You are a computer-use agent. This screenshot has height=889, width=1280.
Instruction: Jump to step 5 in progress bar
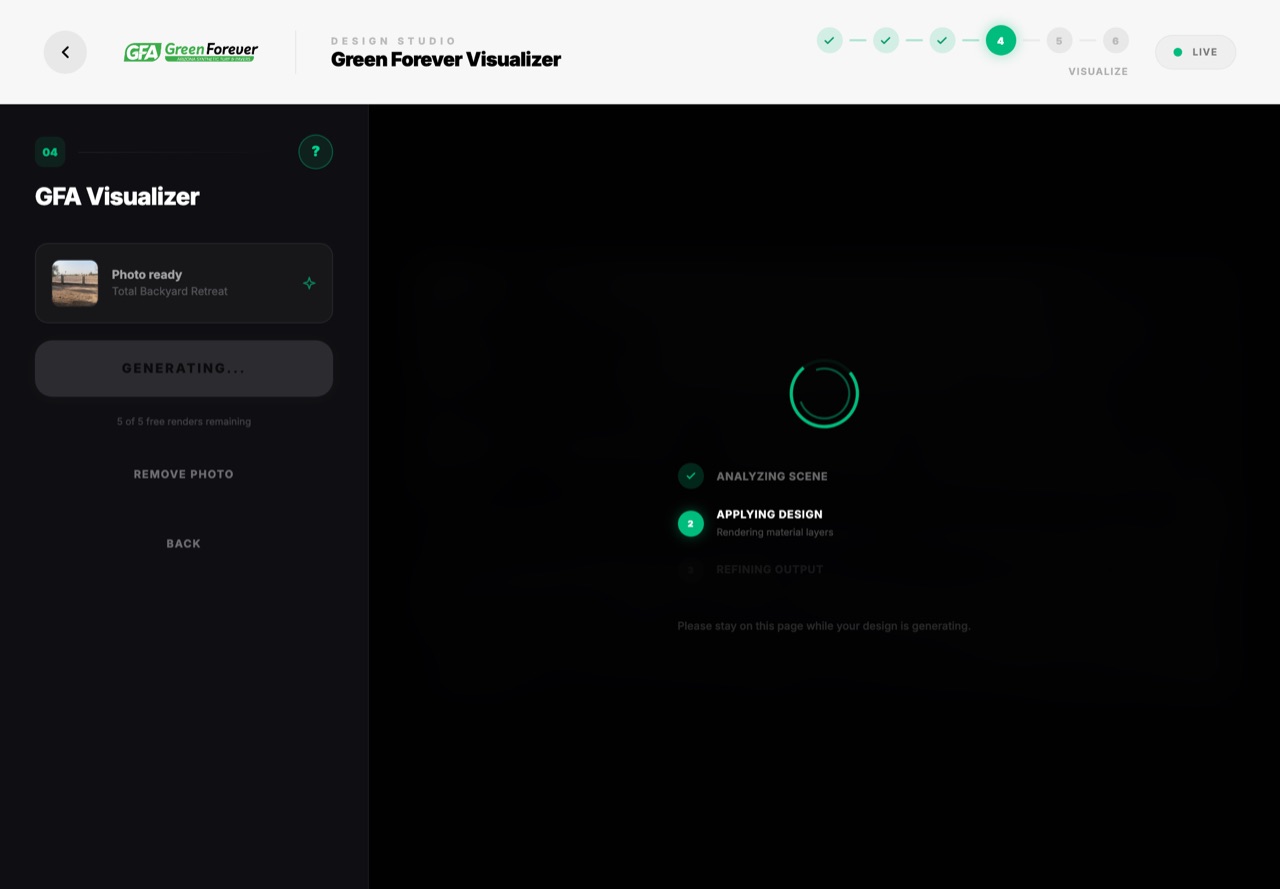(x=1059, y=40)
